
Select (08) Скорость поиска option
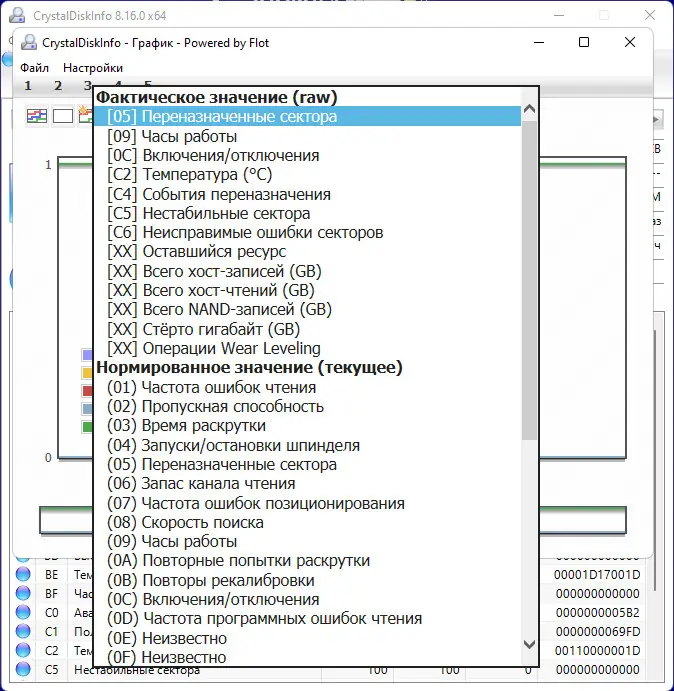307,522
